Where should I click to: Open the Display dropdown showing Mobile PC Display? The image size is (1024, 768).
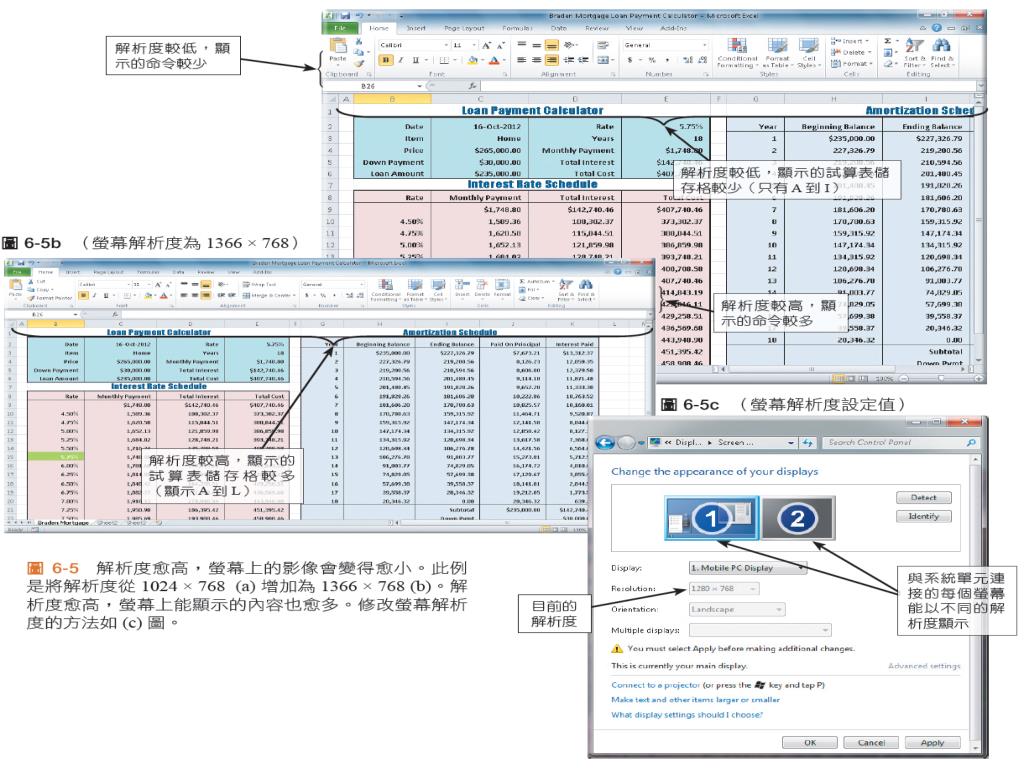tap(748, 568)
